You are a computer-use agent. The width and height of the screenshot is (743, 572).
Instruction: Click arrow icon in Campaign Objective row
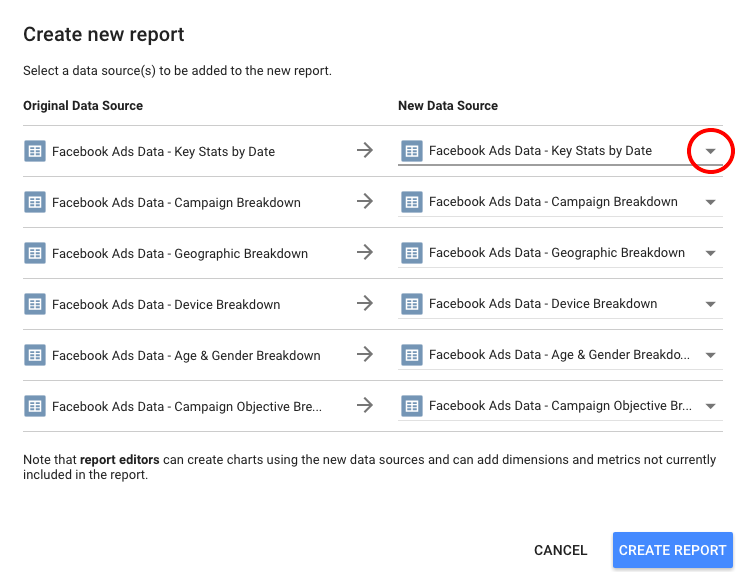pyautogui.click(x=365, y=405)
